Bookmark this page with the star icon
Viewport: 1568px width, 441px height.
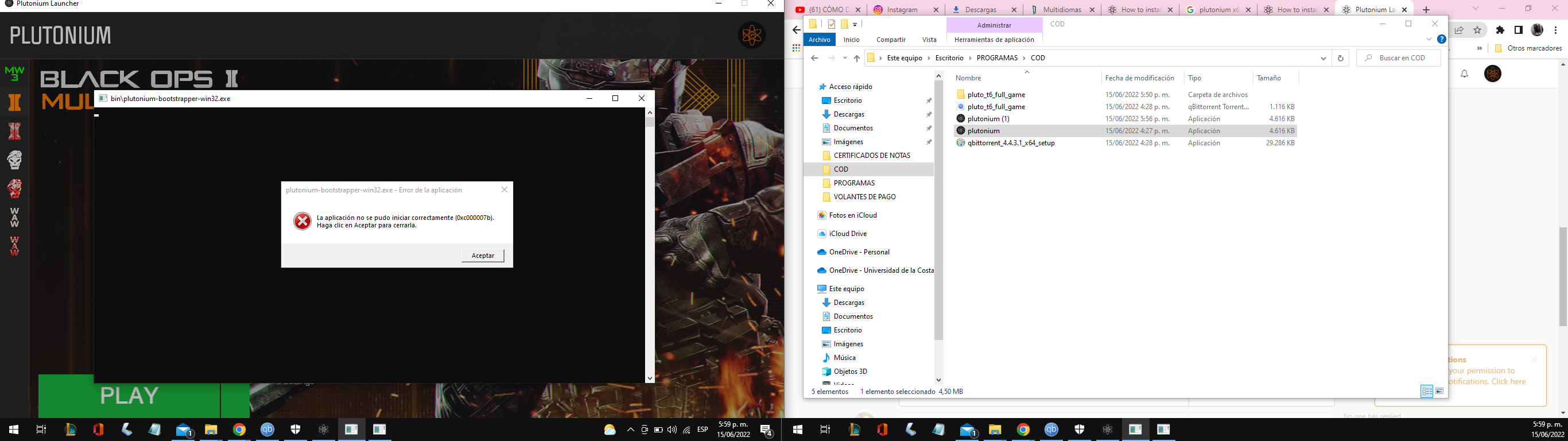[x=1477, y=30]
